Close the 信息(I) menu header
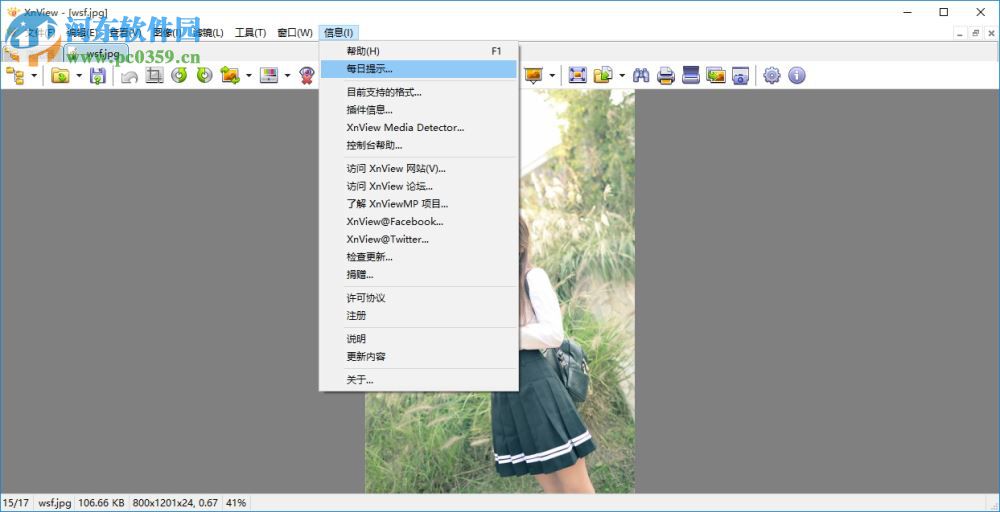Image resolution: width=1000 pixels, height=512 pixels. click(x=341, y=33)
